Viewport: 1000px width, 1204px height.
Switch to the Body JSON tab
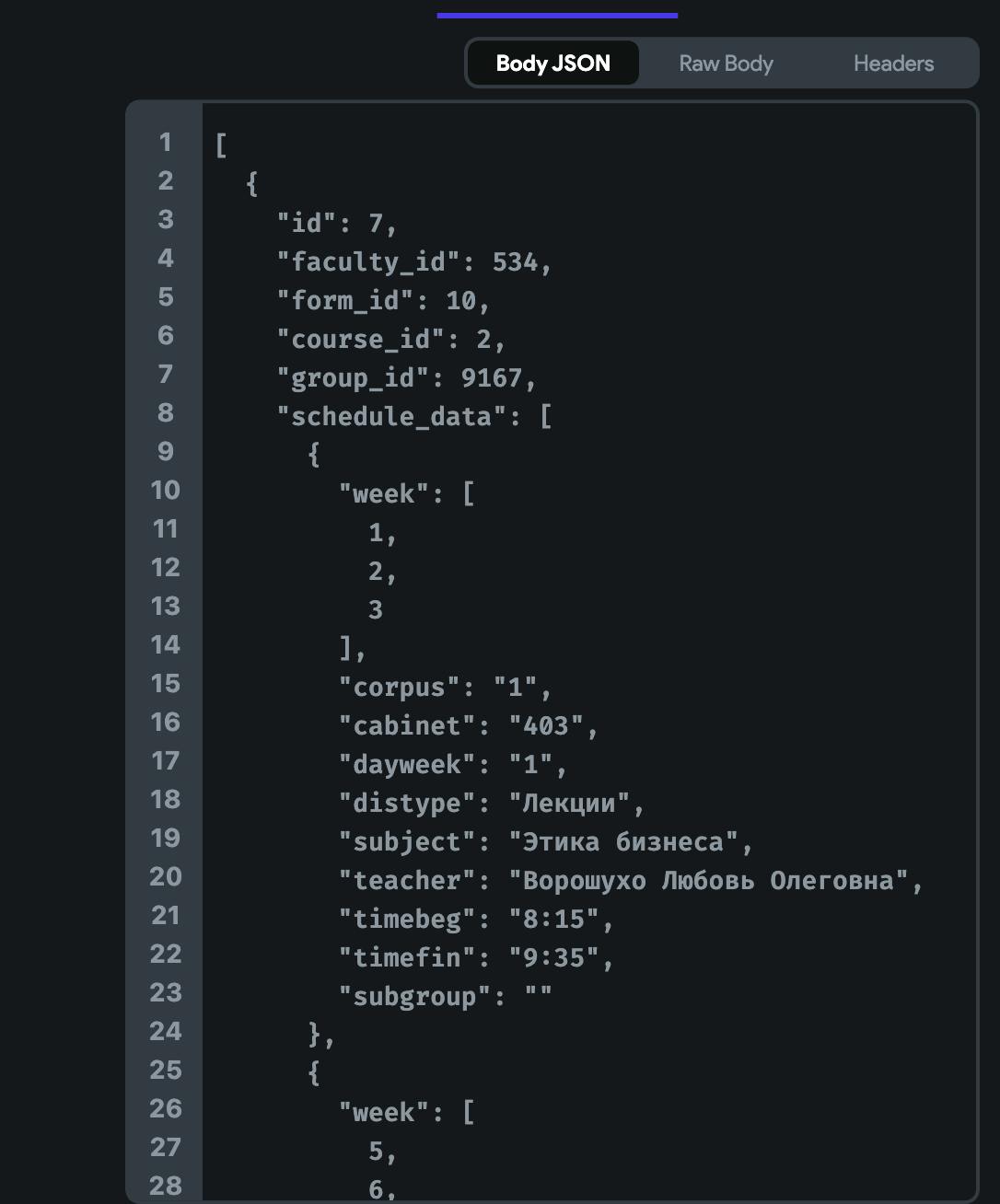(x=552, y=64)
